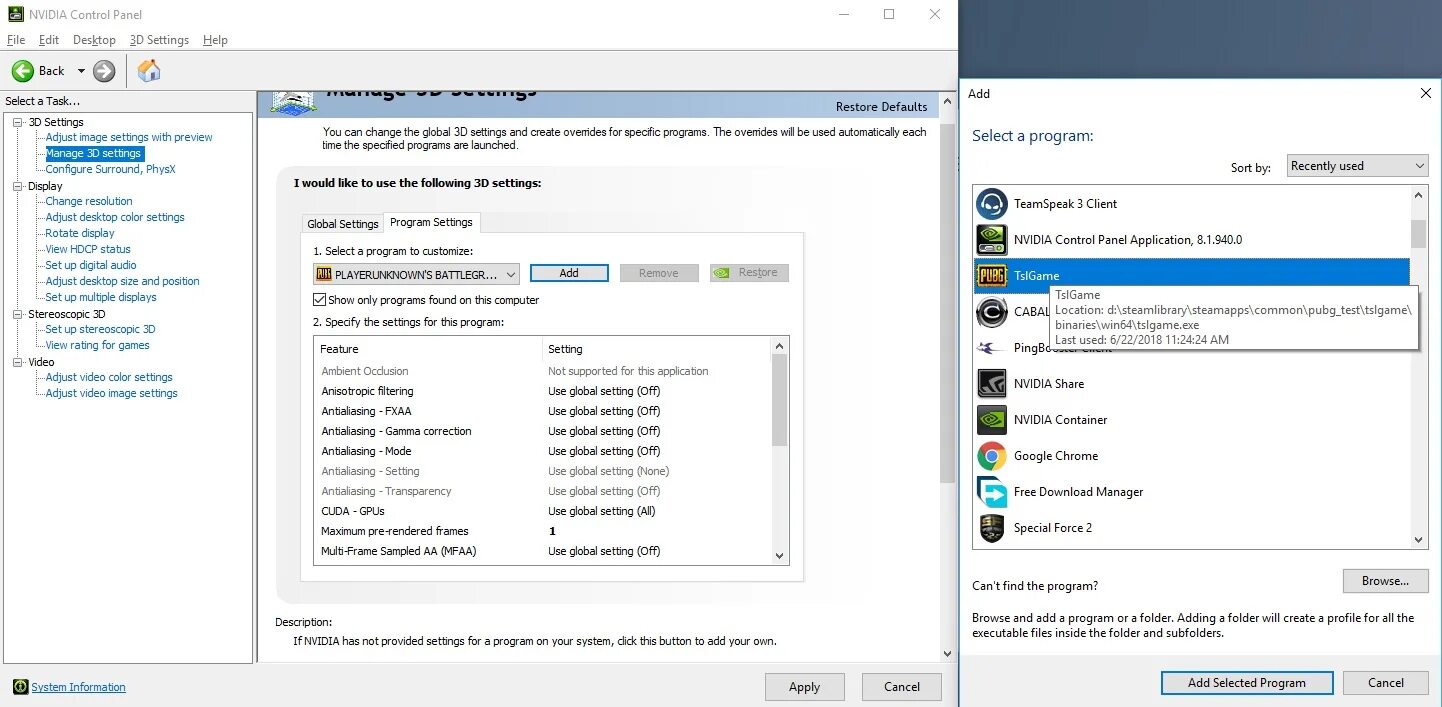Collapse the Stereoscopic 3D tree node
Image resolution: width=1442 pixels, height=707 pixels.
click(17, 314)
